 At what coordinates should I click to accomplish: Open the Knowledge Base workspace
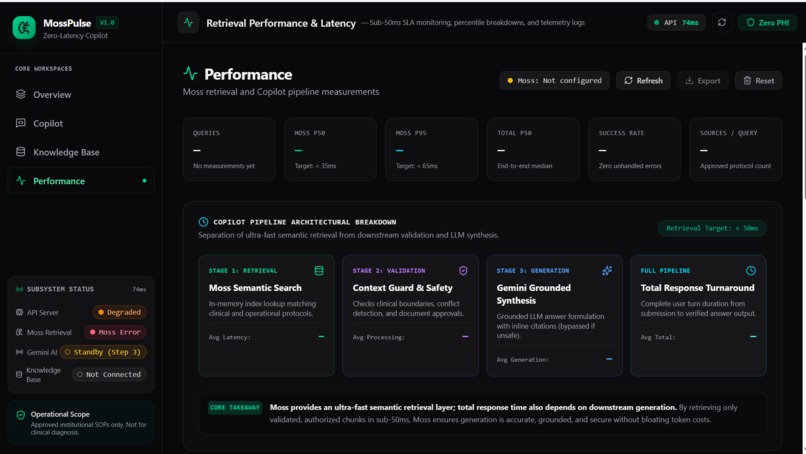click(81, 152)
